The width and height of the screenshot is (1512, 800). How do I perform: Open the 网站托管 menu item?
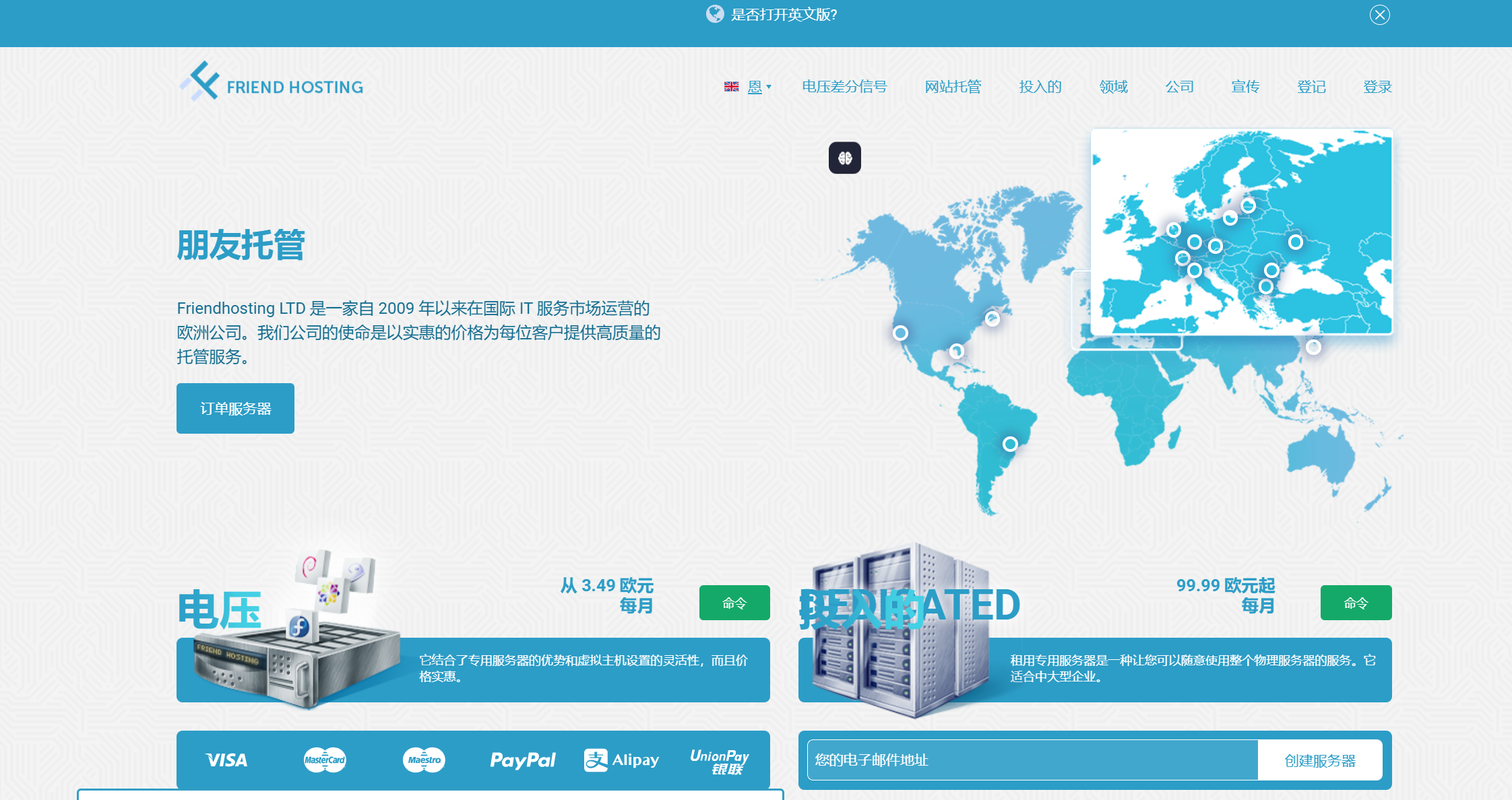(952, 87)
